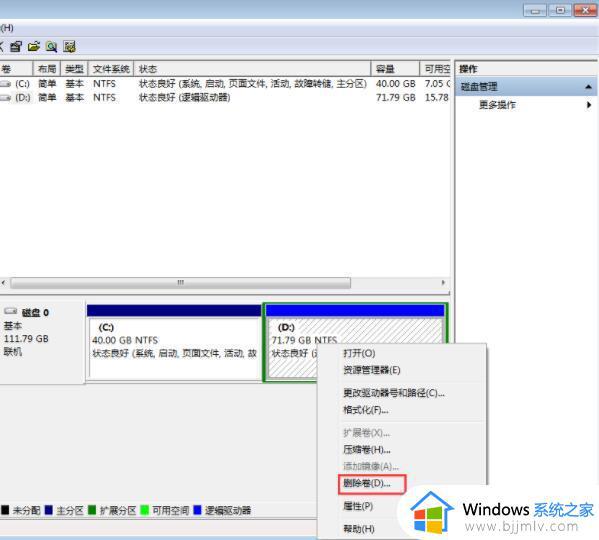Screen dimensions: 599x540
Task: Click the Properties toolbar icon
Action: click(x=16, y=47)
